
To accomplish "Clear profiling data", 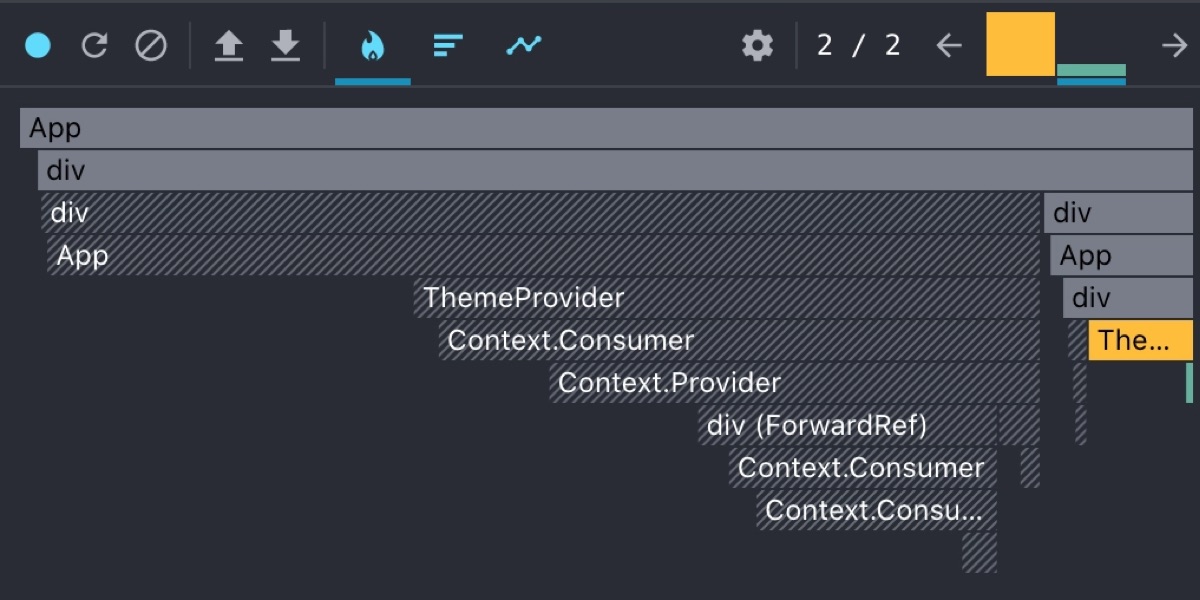I will tap(151, 45).
